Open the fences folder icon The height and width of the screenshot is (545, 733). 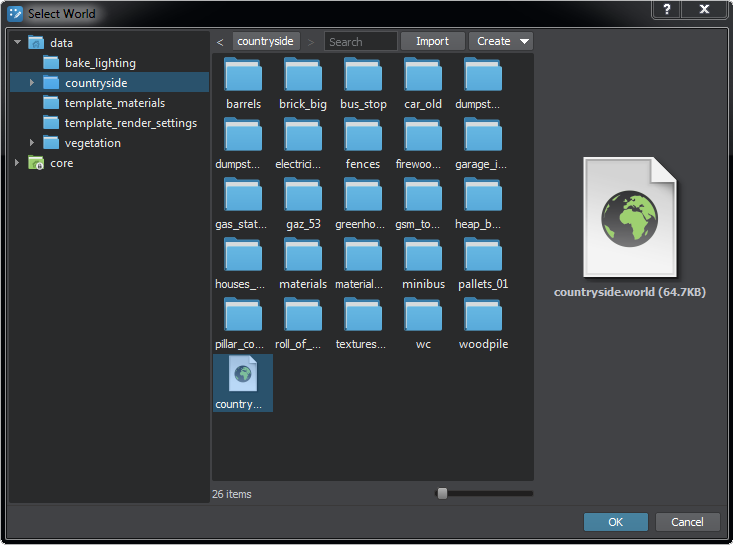click(x=363, y=135)
